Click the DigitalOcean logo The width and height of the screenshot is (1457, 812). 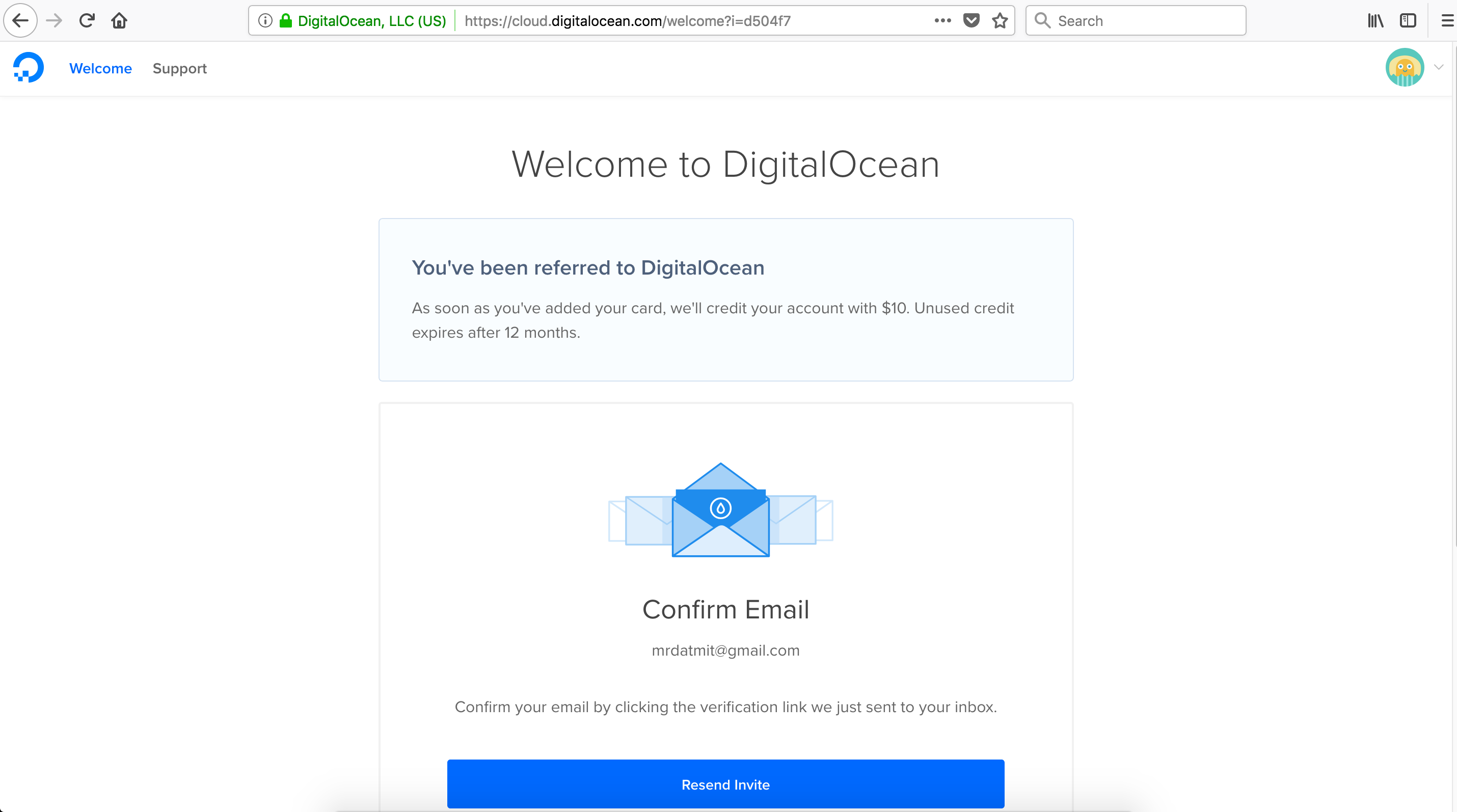pos(29,67)
